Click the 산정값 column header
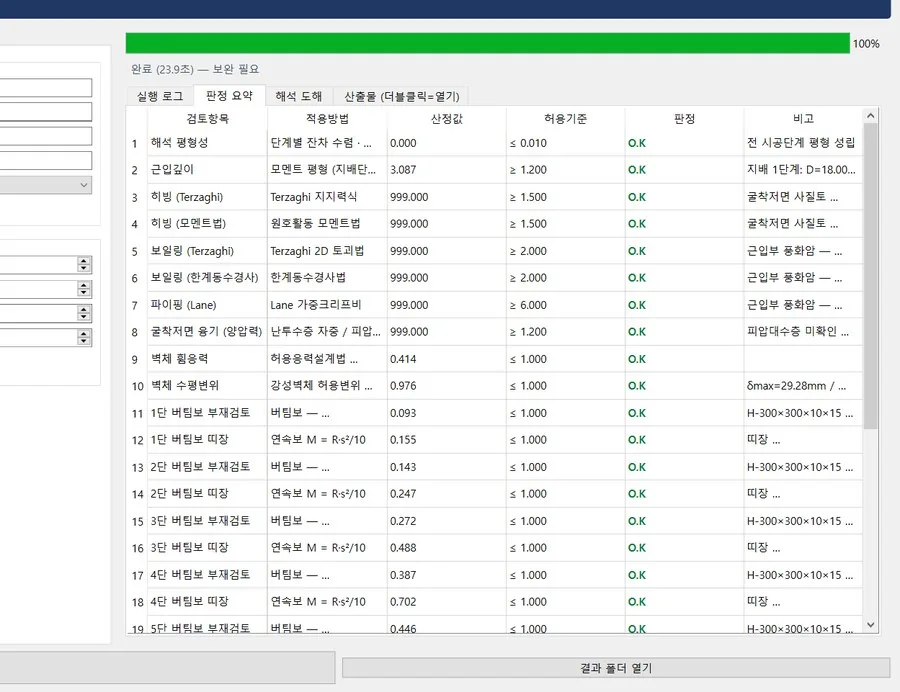The image size is (900, 692). [x=447, y=119]
